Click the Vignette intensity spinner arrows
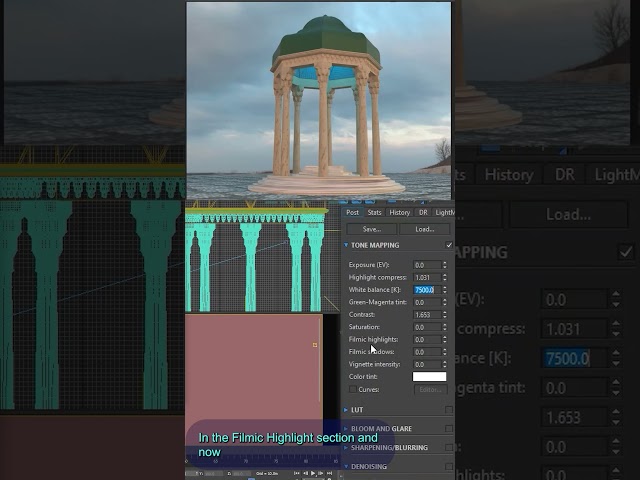The height and width of the screenshot is (480, 640). (x=444, y=364)
